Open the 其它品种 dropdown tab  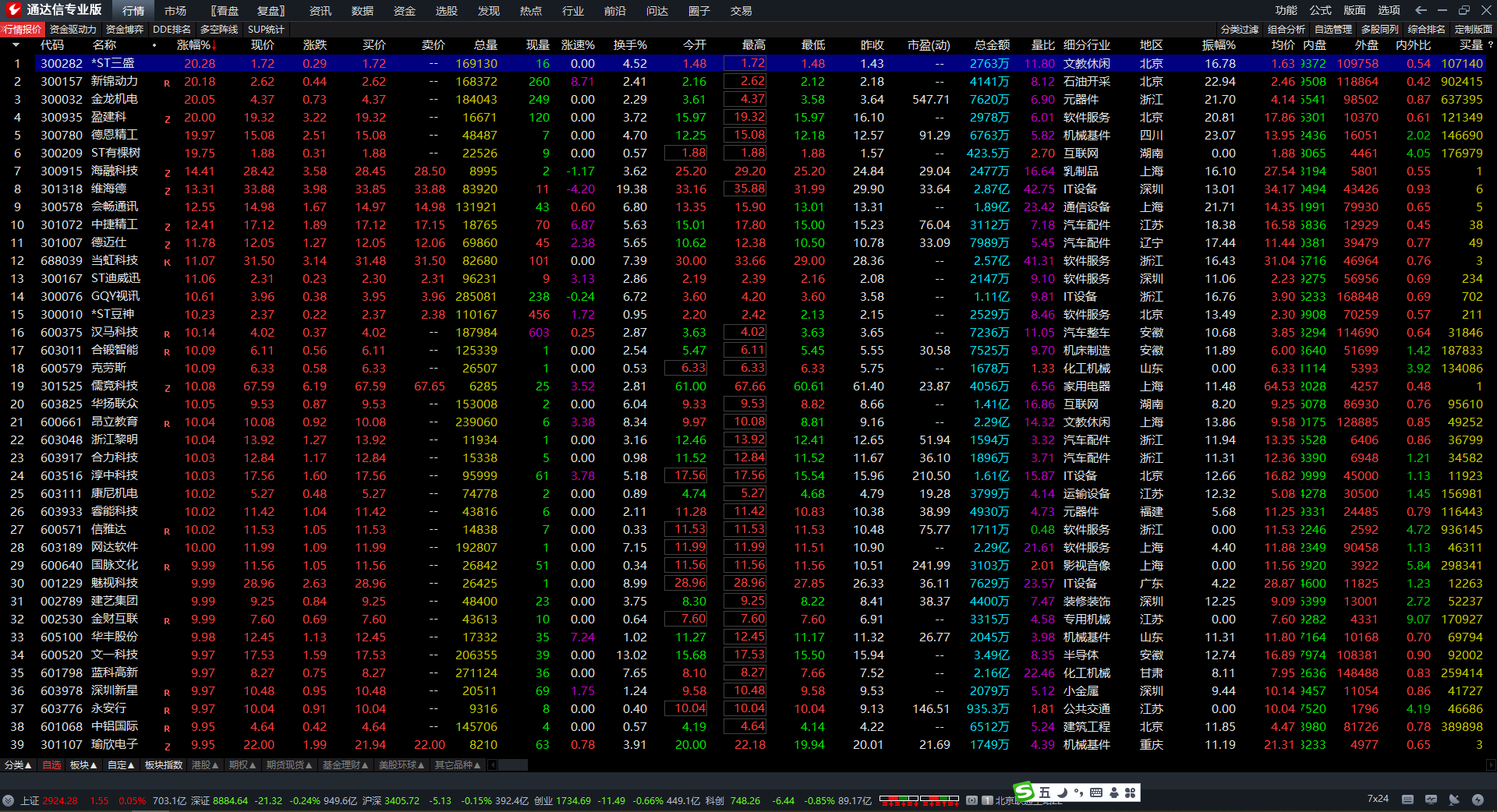458,765
